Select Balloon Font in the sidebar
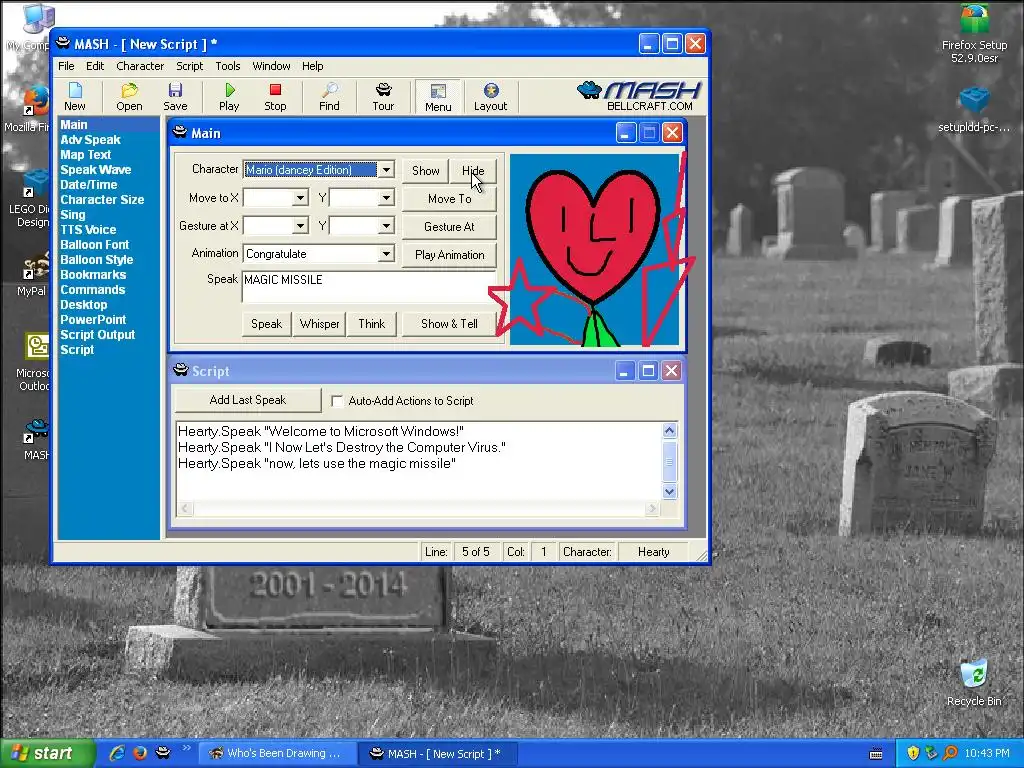The image size is (1024, 768). 95,245
